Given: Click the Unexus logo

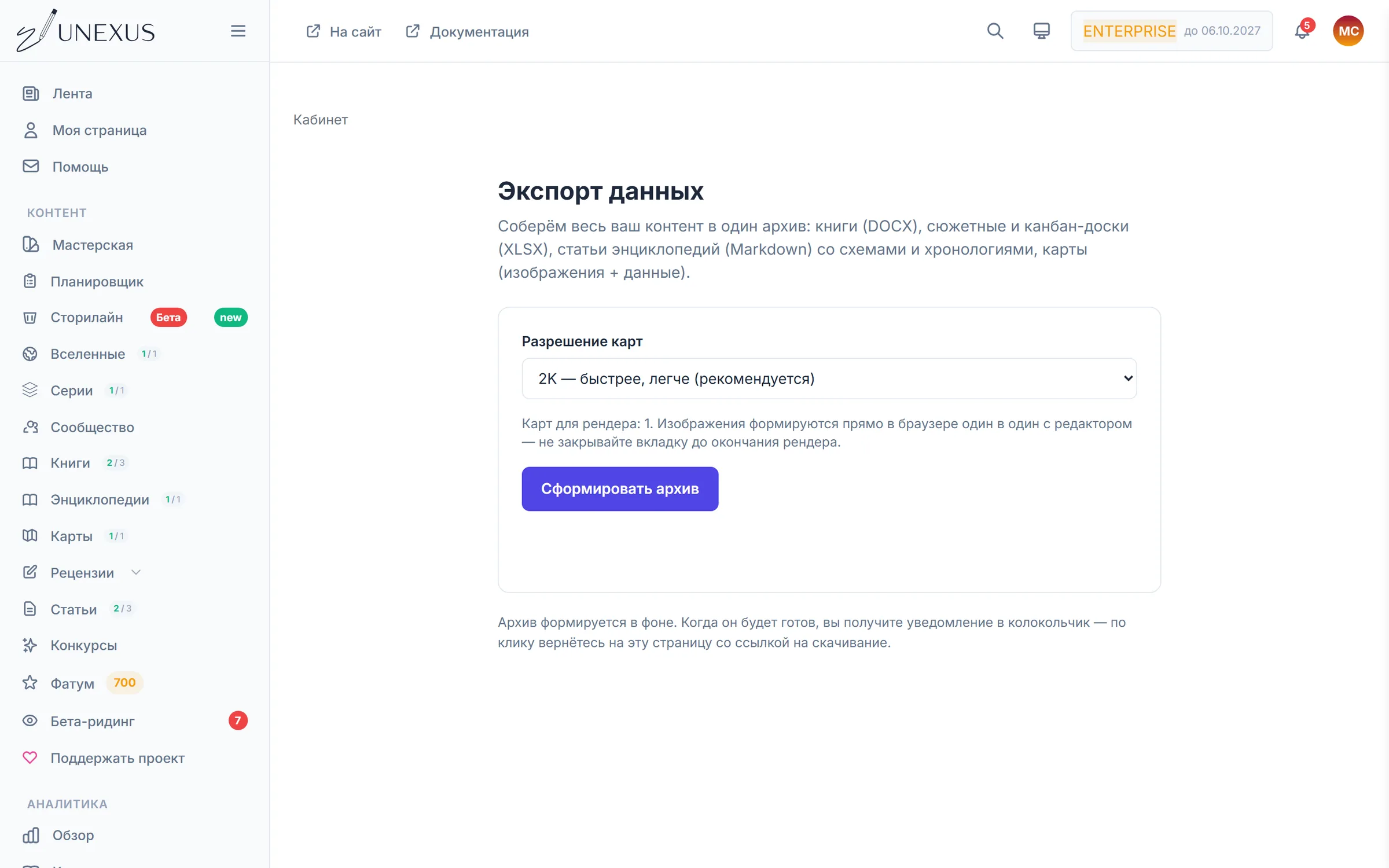Looking at the screenshot, I should click(86, 31).
